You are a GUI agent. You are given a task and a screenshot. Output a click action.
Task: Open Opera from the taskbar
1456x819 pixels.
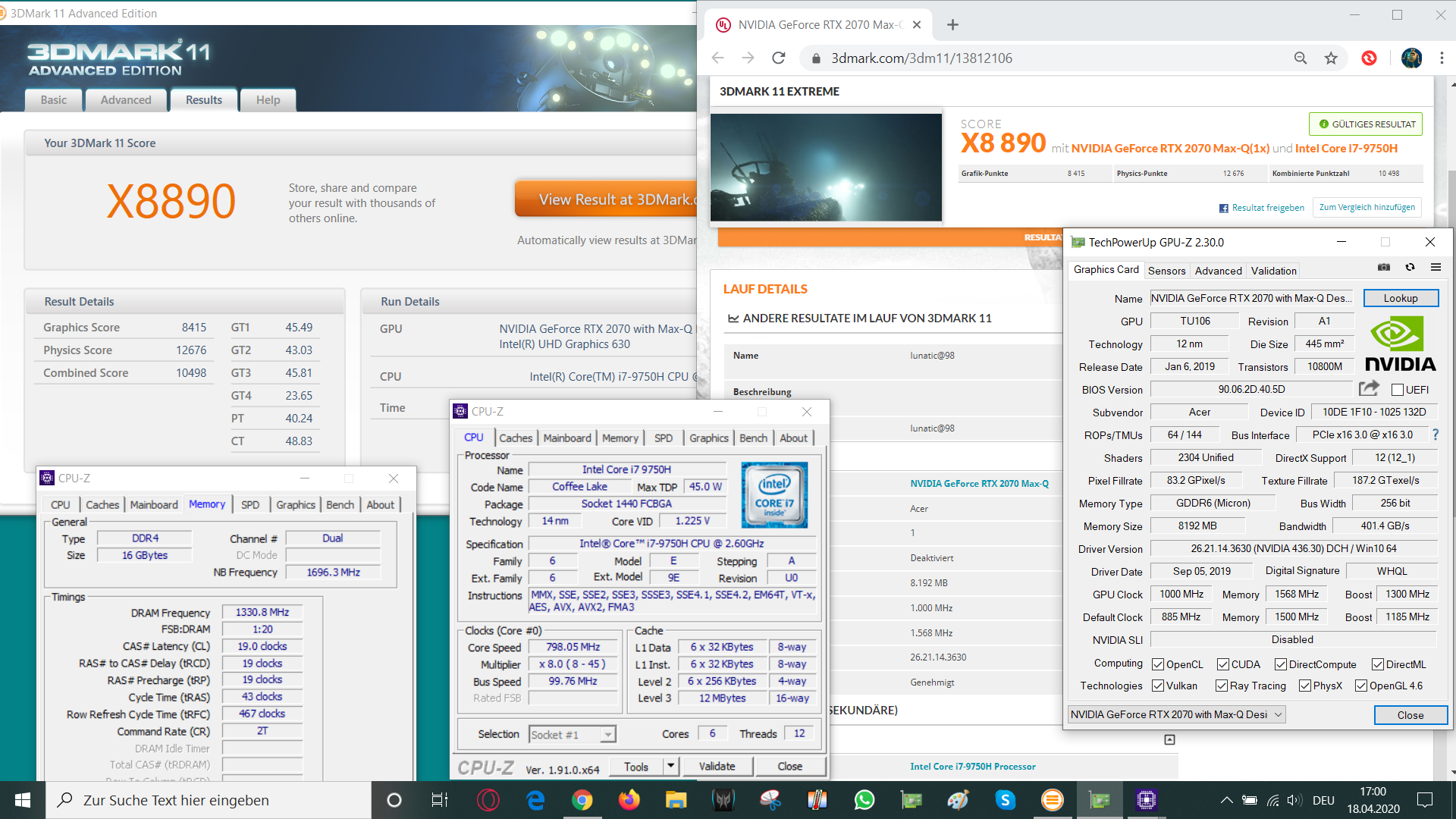pyautogui.click(x=488, y=800)
